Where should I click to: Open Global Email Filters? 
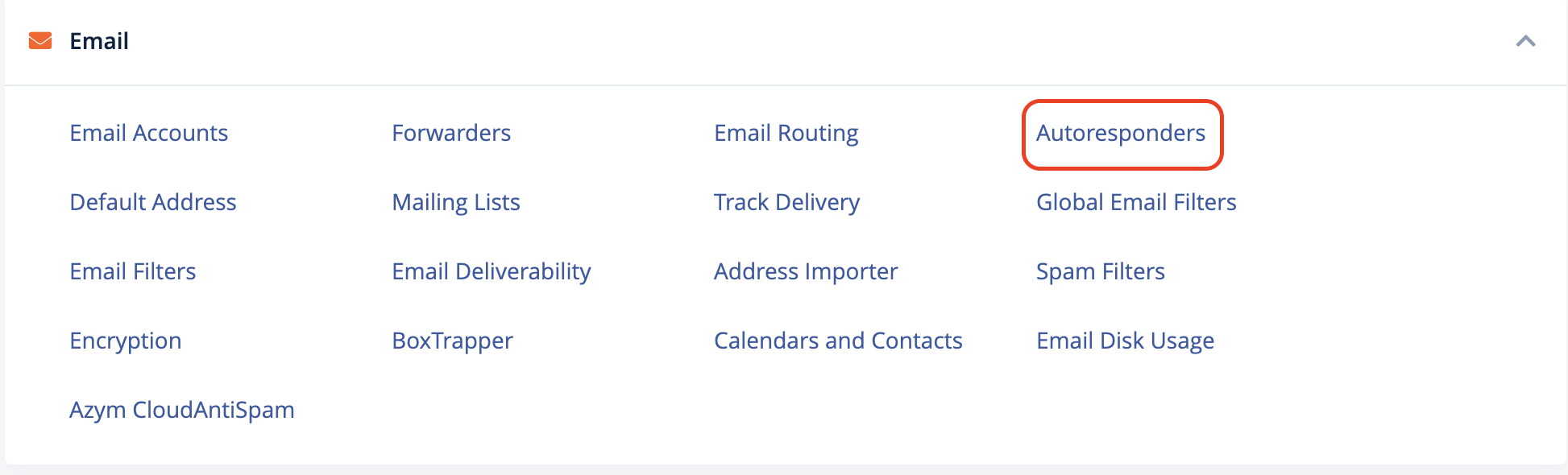[x=1136, y=202]
